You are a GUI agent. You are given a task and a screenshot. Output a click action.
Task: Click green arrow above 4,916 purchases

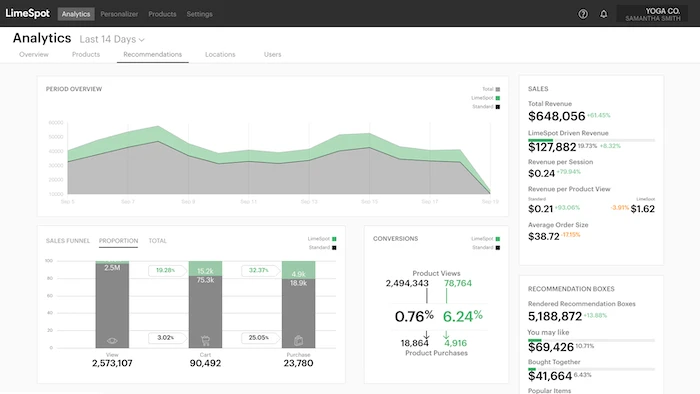tap(446, 335)
